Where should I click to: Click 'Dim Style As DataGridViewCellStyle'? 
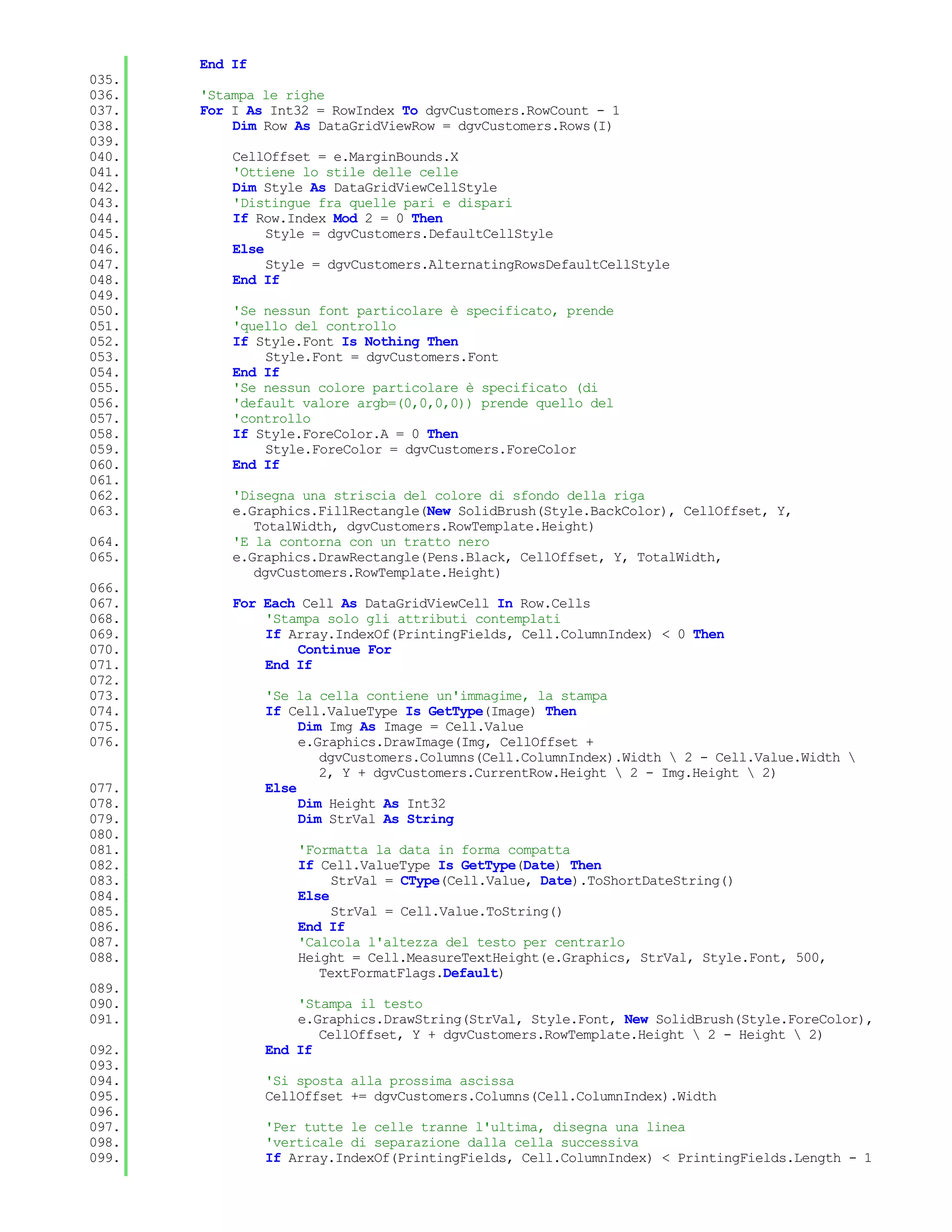(x=364, y=188)
